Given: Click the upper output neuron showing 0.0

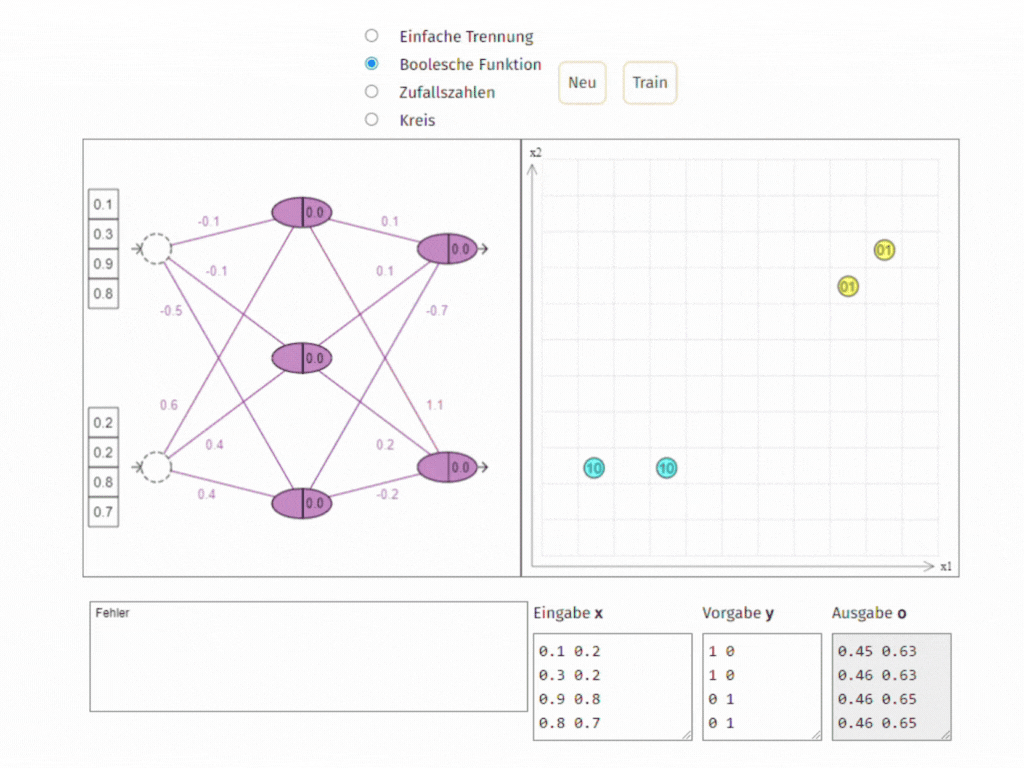Looking at the screenshot, I should point(448,248).
